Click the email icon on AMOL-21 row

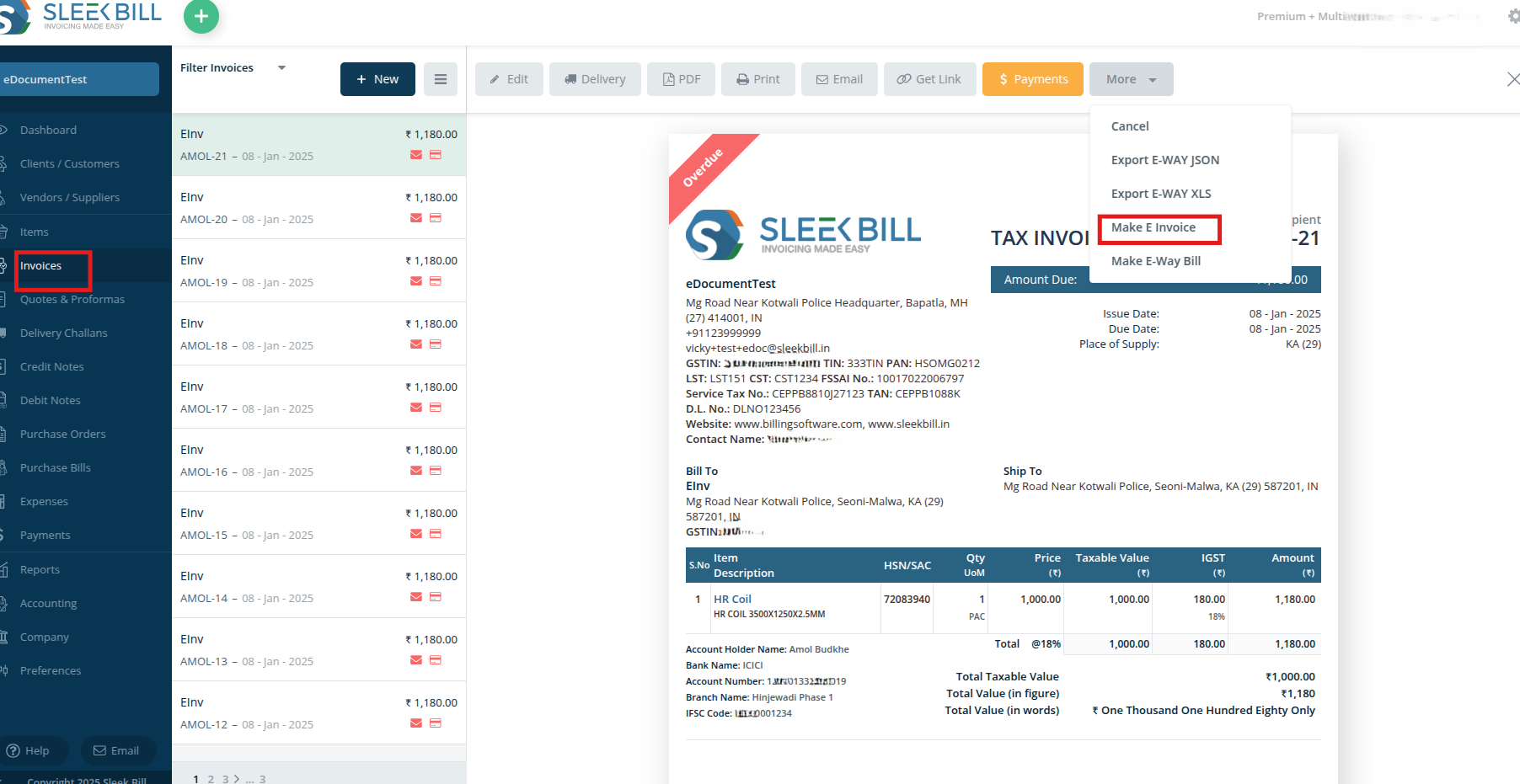click(416, 155)
